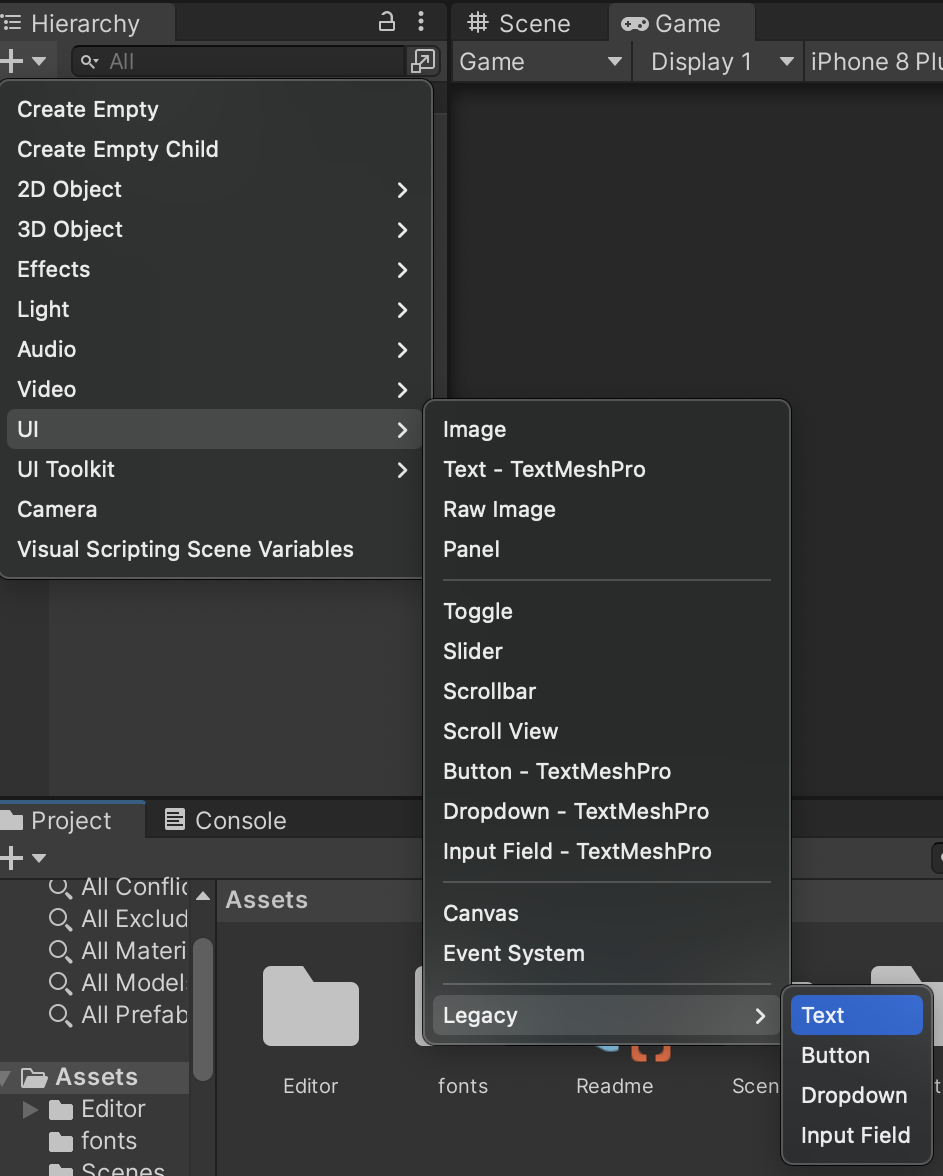Select the All Models saved search
The height and width of the screenshot is (1176, 943).
tap(120, 983)
